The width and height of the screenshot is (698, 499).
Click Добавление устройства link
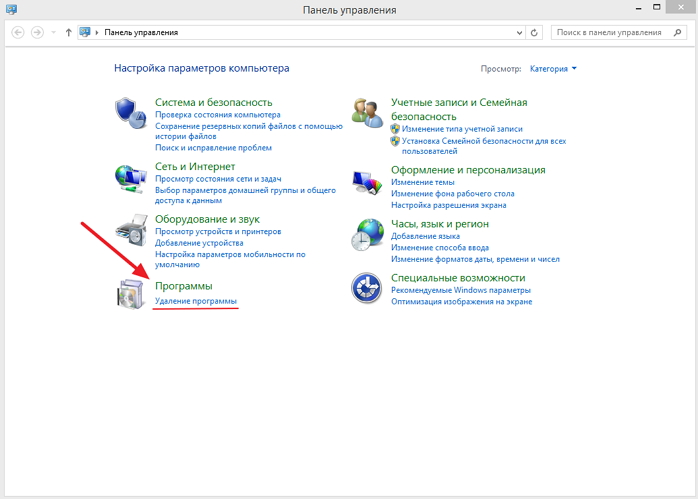click(x=199, y=243)
